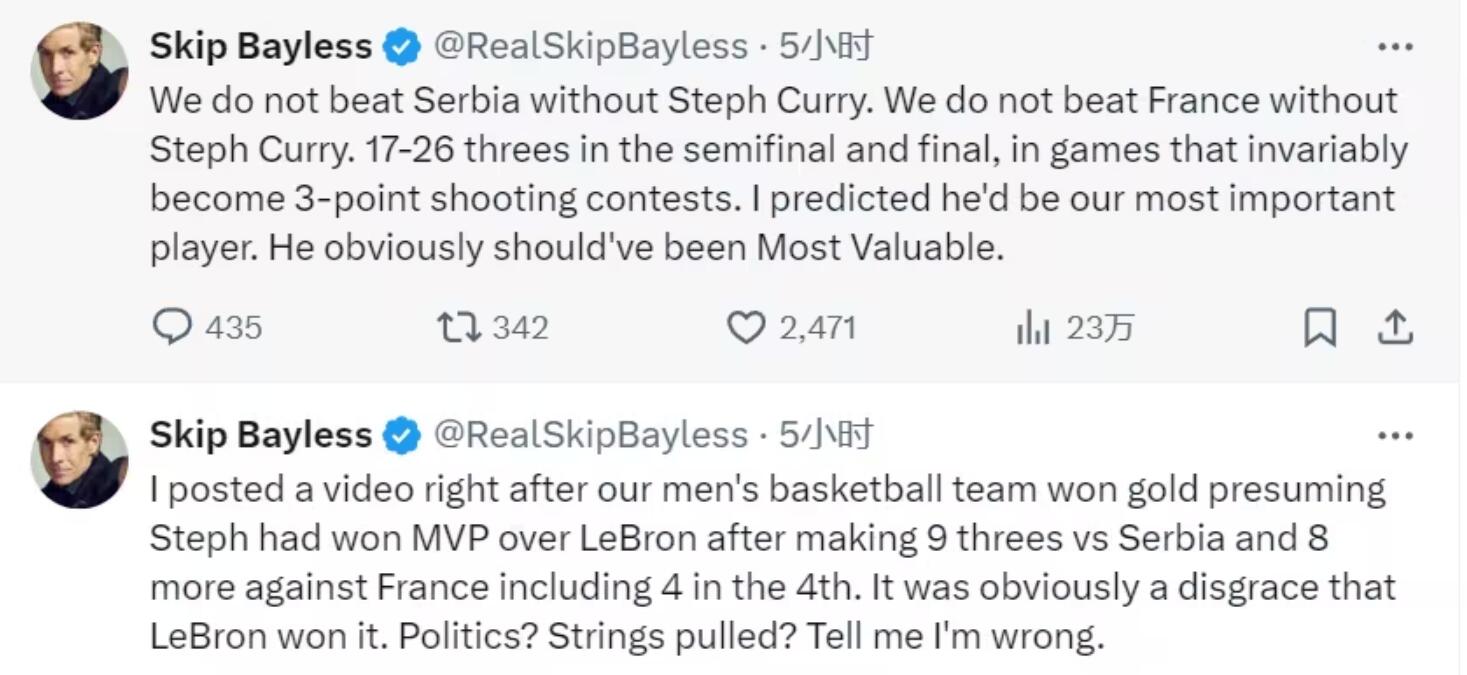Retweet the first Skip Bayless tweet
This screenshot has width=1467, height=675.
click(x=459, y=328)
